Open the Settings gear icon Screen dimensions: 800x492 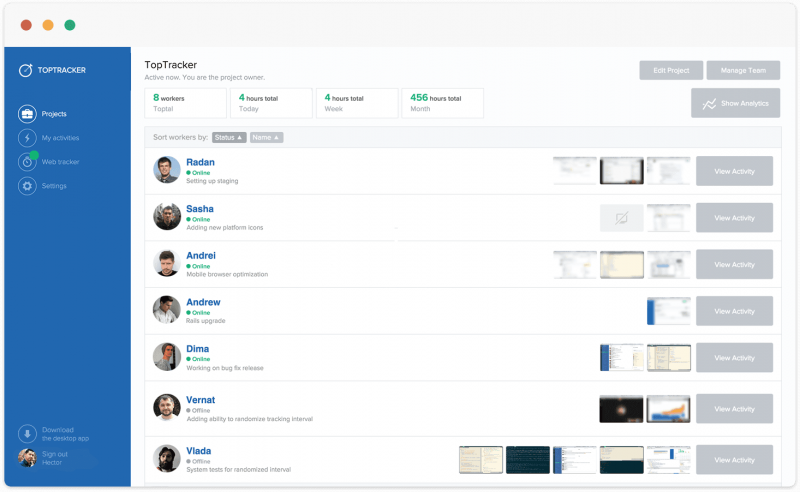pyautogui.click(x=27, y=186)
